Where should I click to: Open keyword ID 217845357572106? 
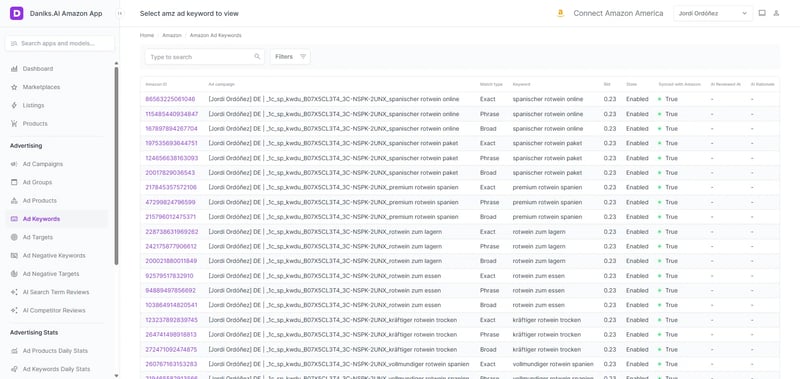point(171,188)
